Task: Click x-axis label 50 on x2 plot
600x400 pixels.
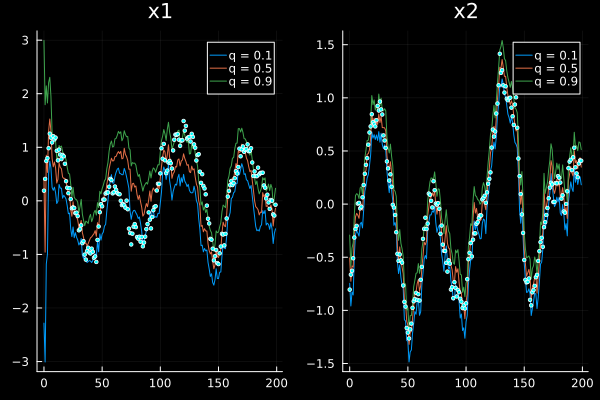Action: point(408,383)
